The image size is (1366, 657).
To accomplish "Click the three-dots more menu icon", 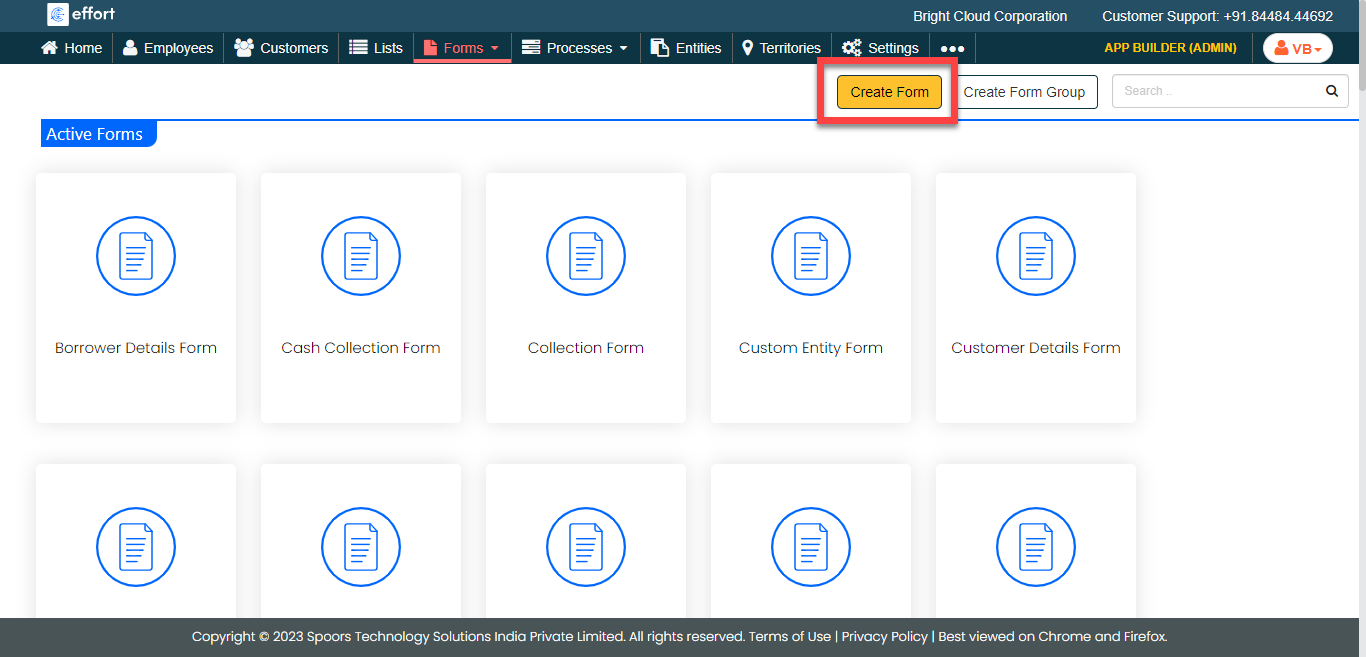I will click(x=952, y=48).
